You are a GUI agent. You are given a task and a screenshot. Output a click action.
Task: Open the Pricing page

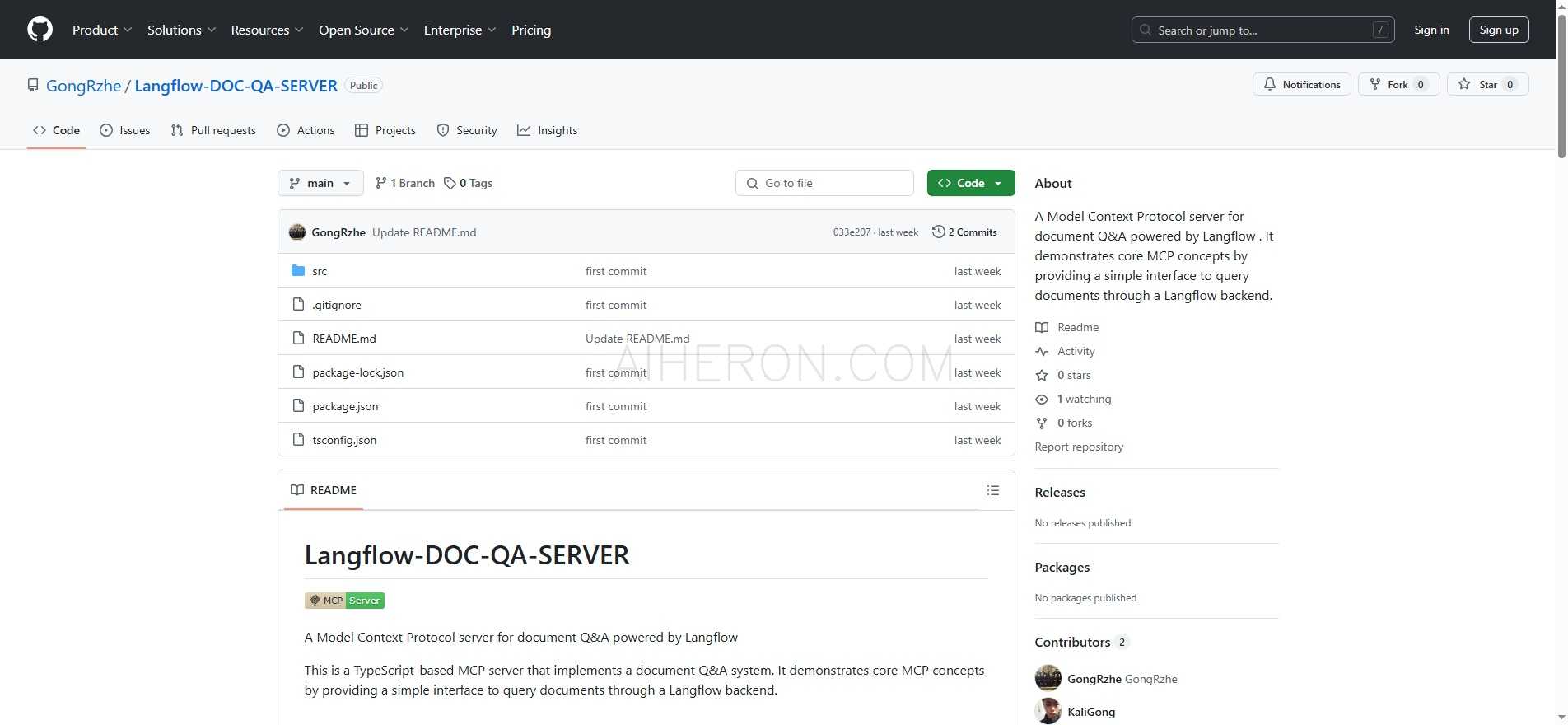pos(531,30)
